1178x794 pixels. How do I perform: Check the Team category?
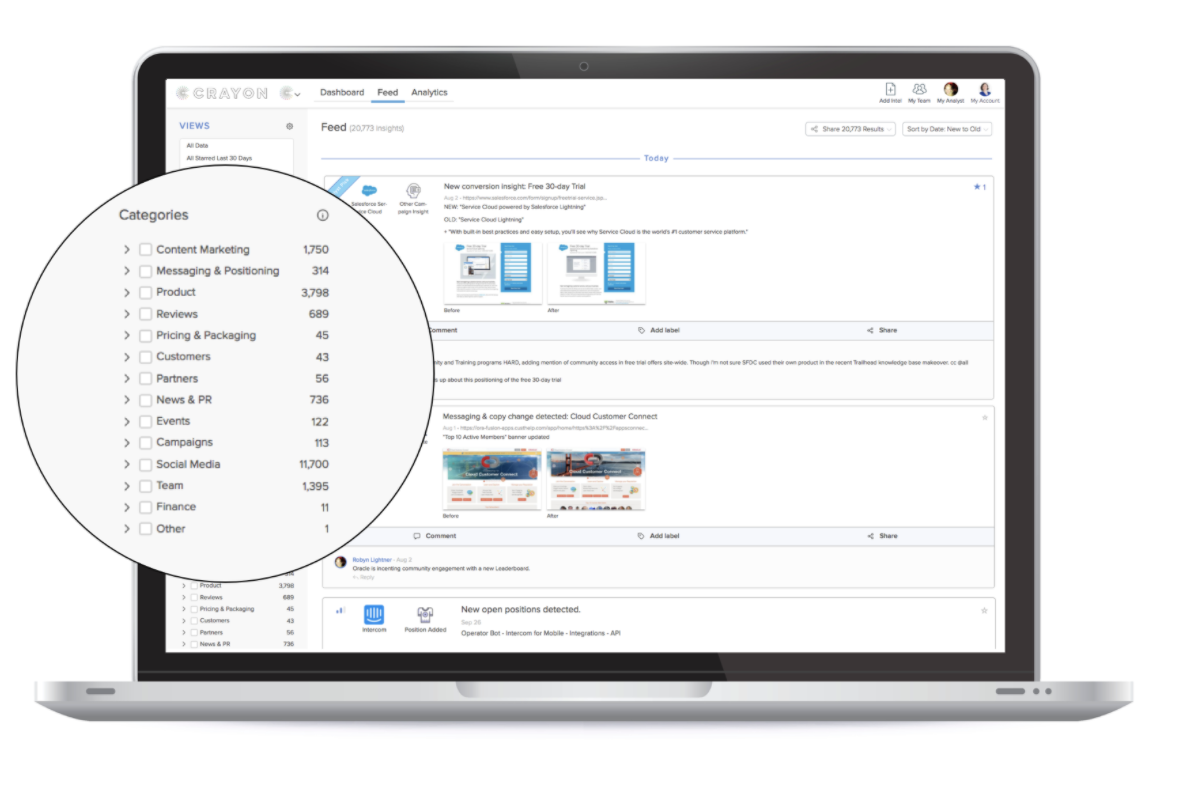(146, 486)
